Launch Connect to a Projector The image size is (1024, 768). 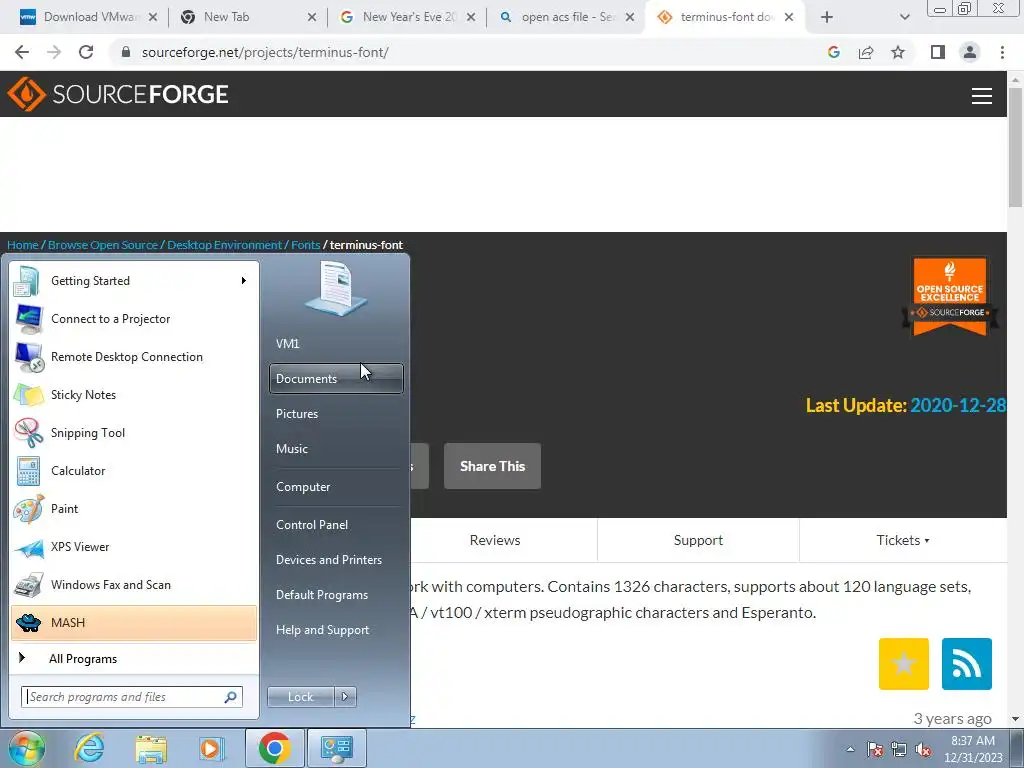pos(134,319)
